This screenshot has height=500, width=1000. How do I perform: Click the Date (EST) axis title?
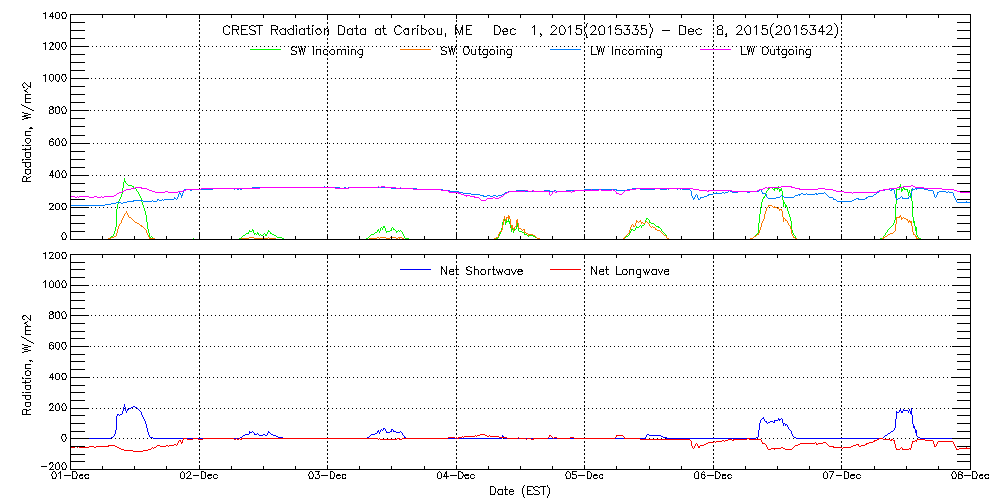[x=520, y=491]
